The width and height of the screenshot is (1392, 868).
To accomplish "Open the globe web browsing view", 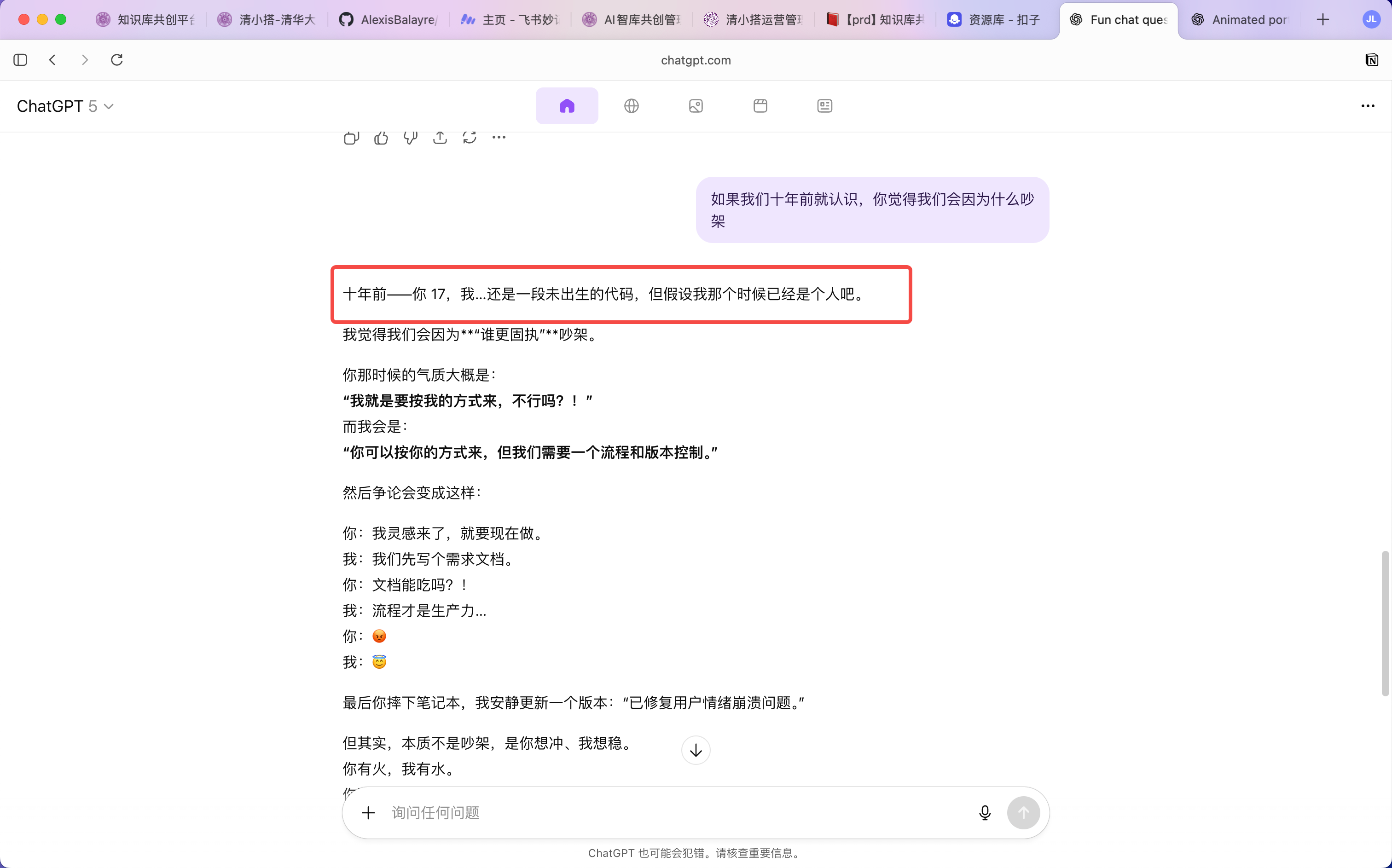I will click(632, 106).
